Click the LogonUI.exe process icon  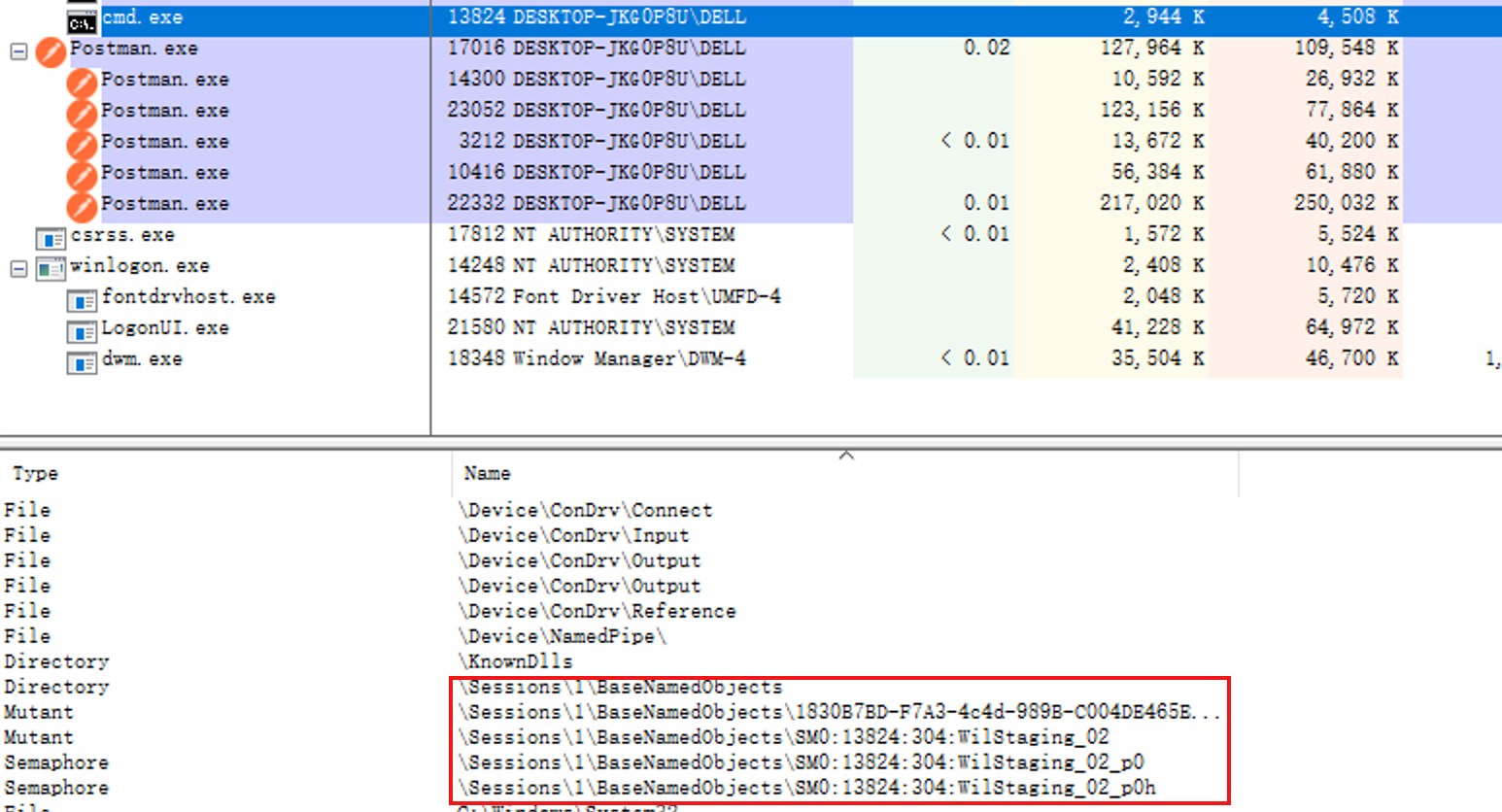tap(82, 331)
